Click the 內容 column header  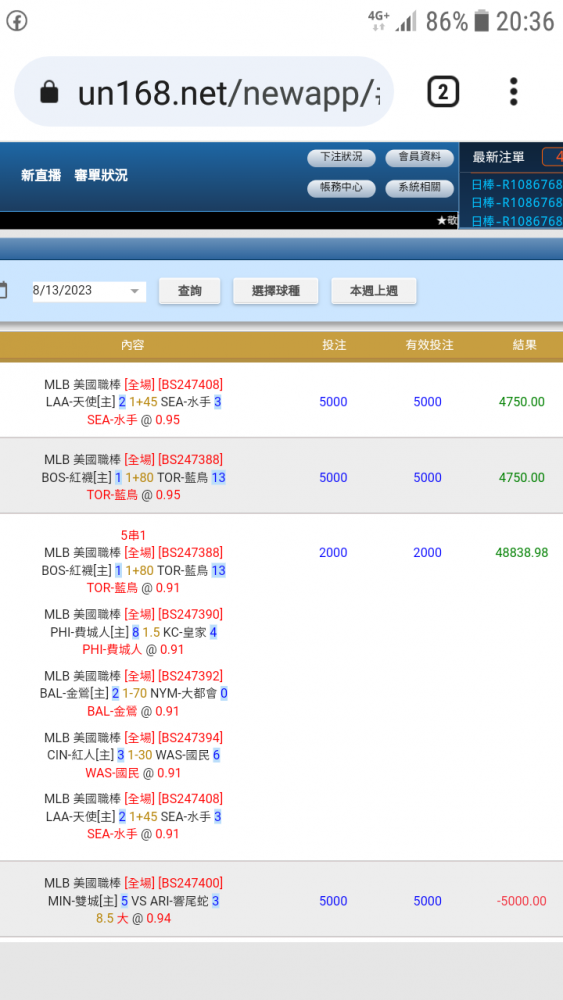point(133,346)
